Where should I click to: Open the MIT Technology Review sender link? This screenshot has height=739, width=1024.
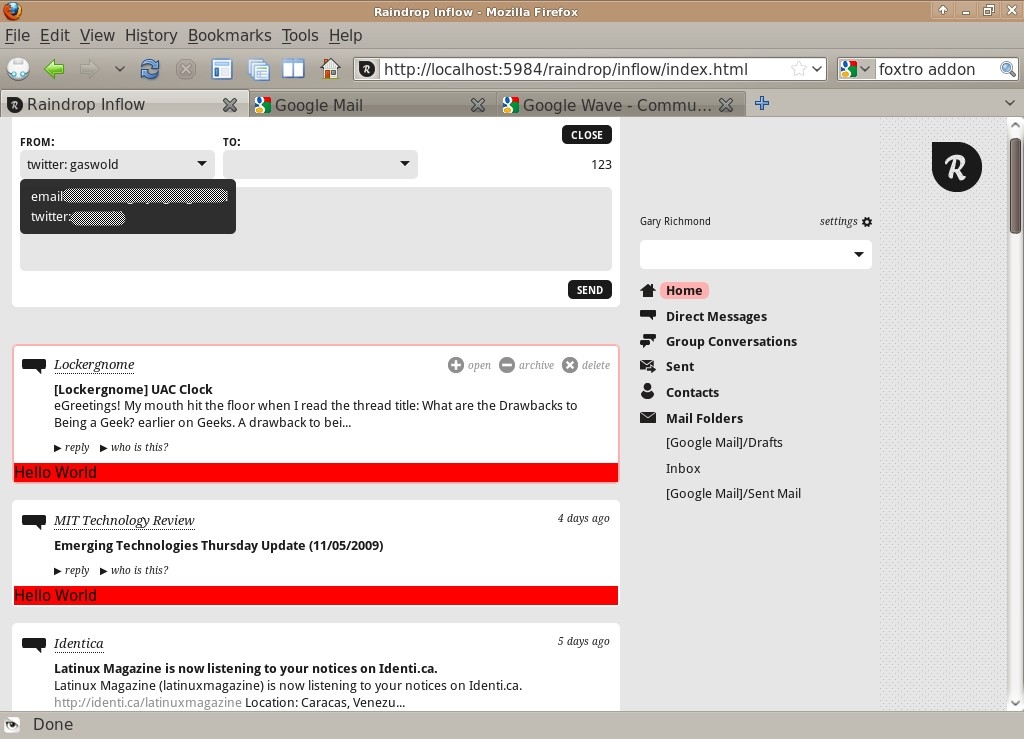124,520
